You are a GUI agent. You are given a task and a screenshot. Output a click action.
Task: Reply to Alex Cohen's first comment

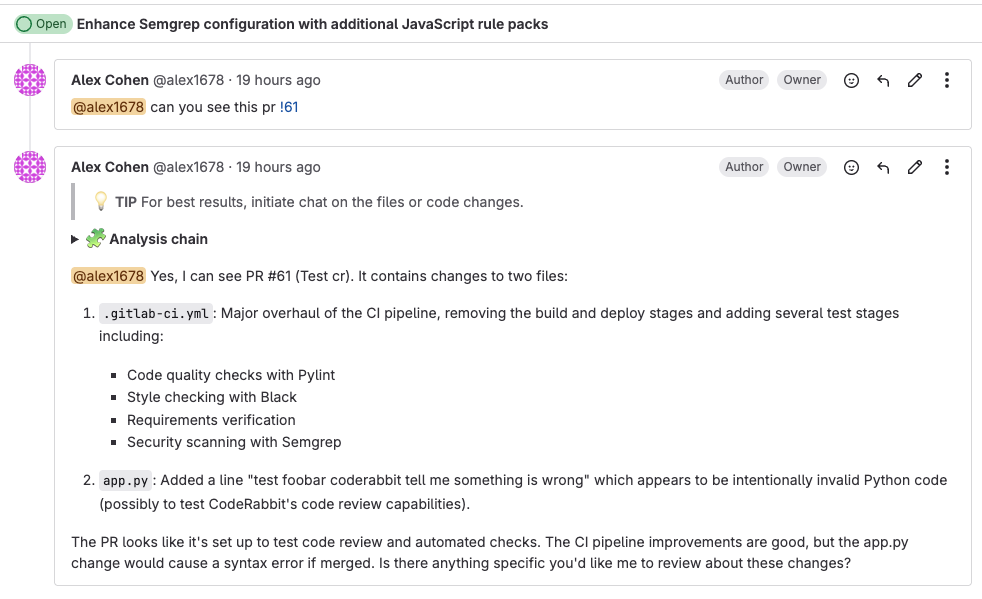883,80
